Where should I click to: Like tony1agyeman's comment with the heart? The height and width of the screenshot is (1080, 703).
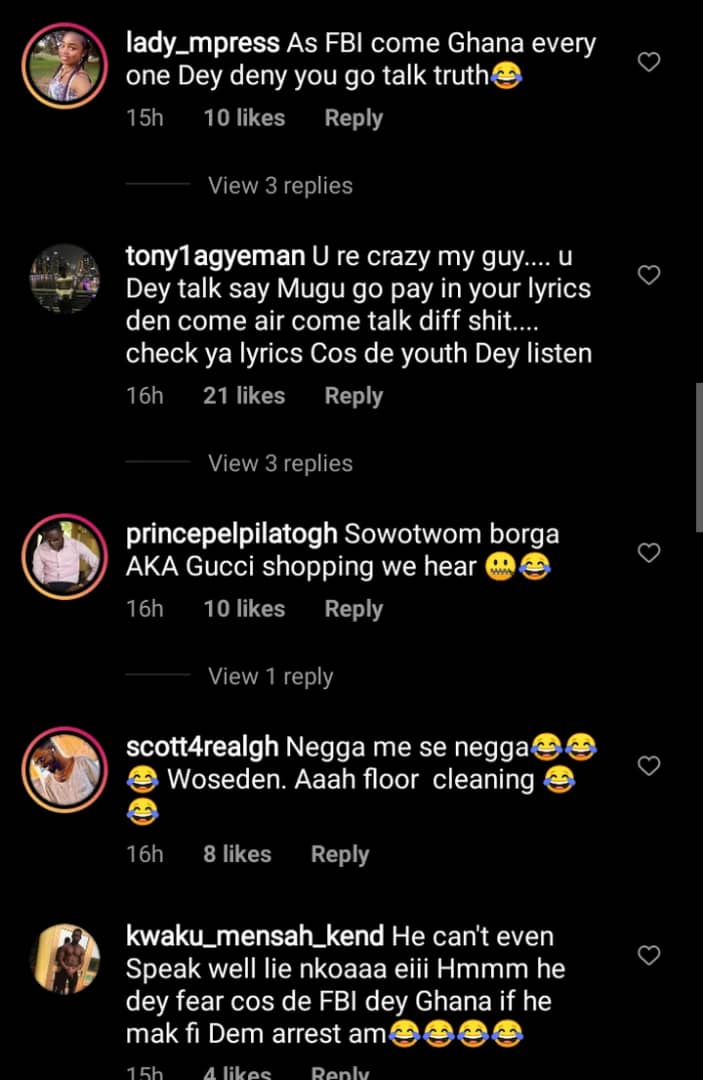point(649,275)
